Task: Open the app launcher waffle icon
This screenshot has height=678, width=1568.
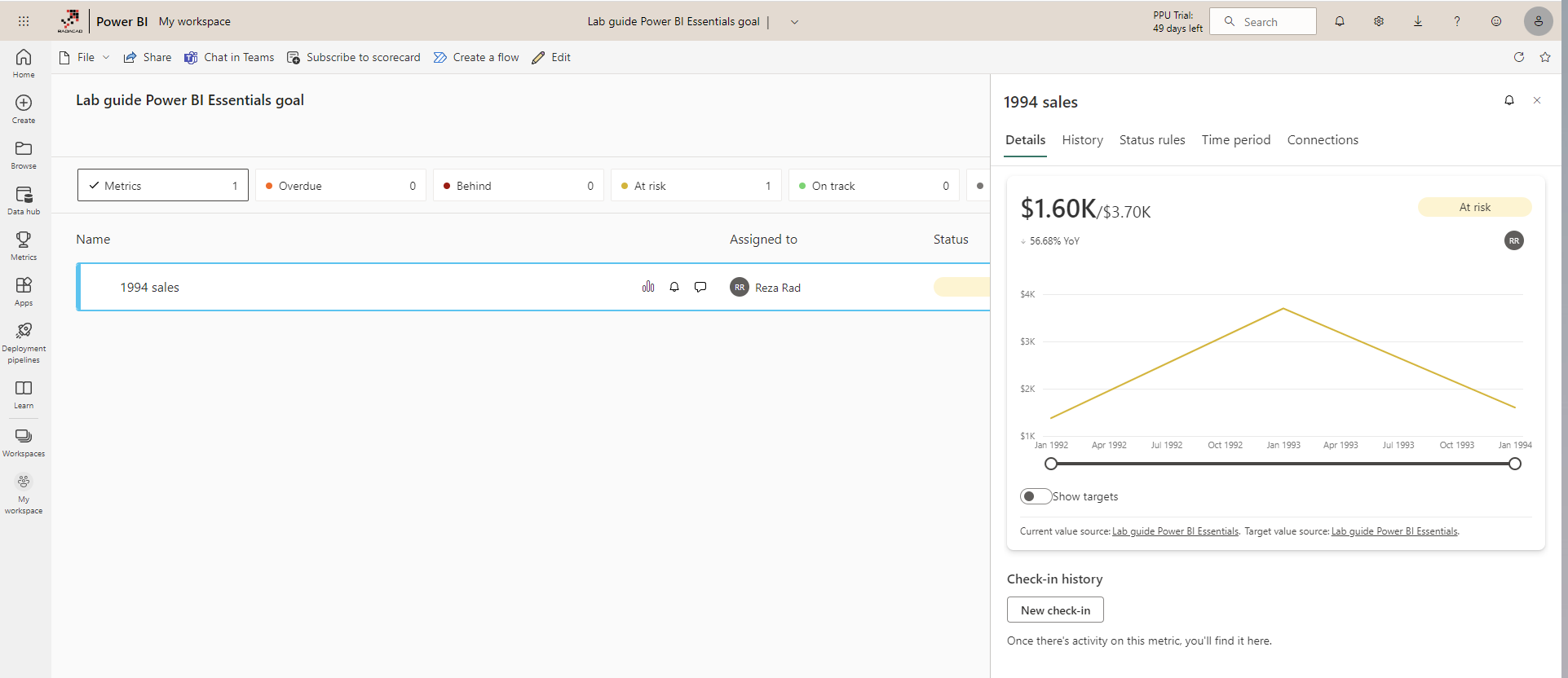Action: click(24, 21)
